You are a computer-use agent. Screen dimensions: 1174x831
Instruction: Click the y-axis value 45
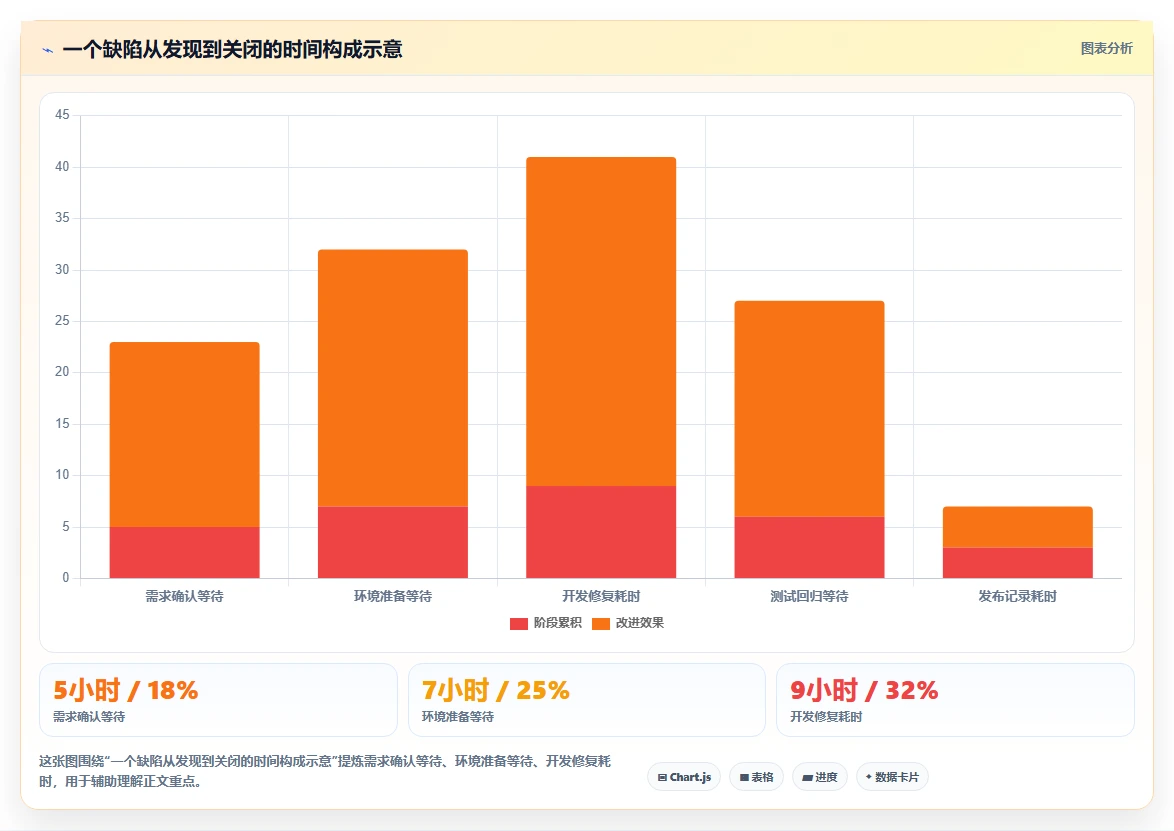pyautogui.click(x=62, y=115)
